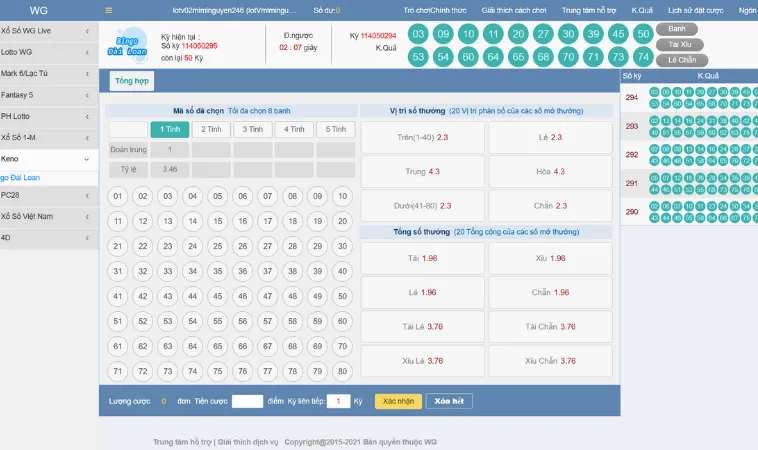Click result ball 03 in header

418,34
